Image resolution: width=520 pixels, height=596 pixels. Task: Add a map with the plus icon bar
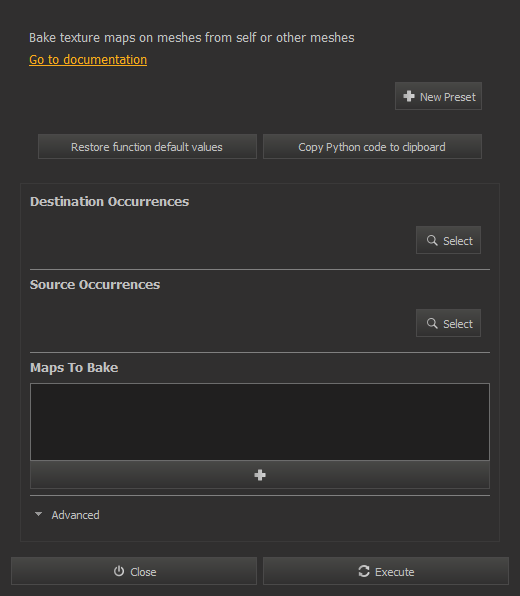[x=260, y=475]
